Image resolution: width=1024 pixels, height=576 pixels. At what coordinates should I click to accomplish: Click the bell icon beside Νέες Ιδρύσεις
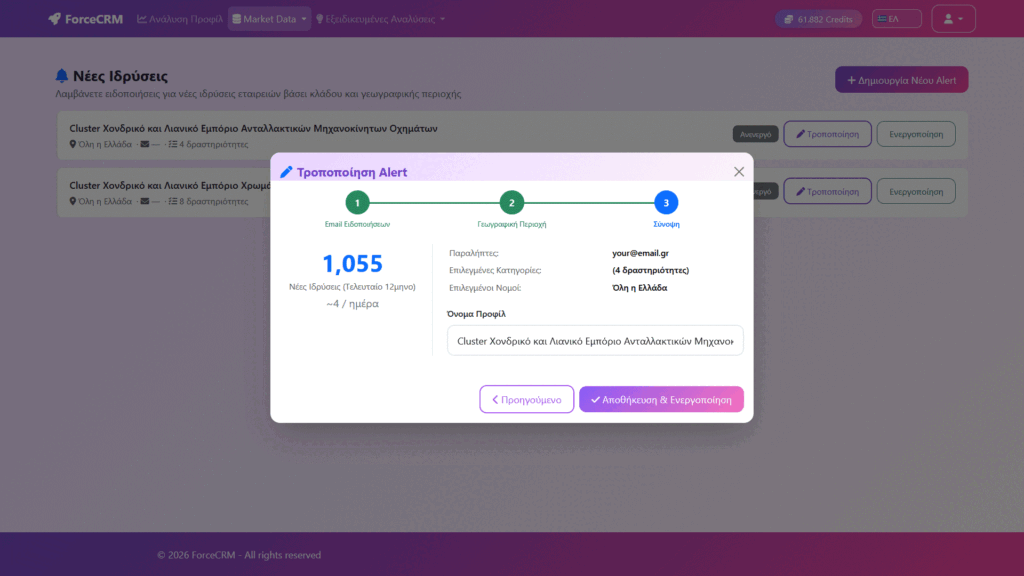point(62,76)
